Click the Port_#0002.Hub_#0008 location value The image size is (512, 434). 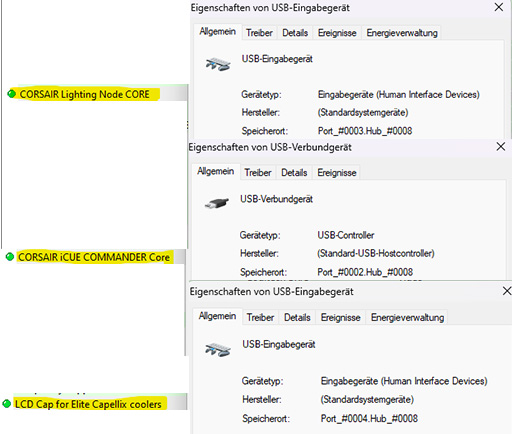click(365, 272)
